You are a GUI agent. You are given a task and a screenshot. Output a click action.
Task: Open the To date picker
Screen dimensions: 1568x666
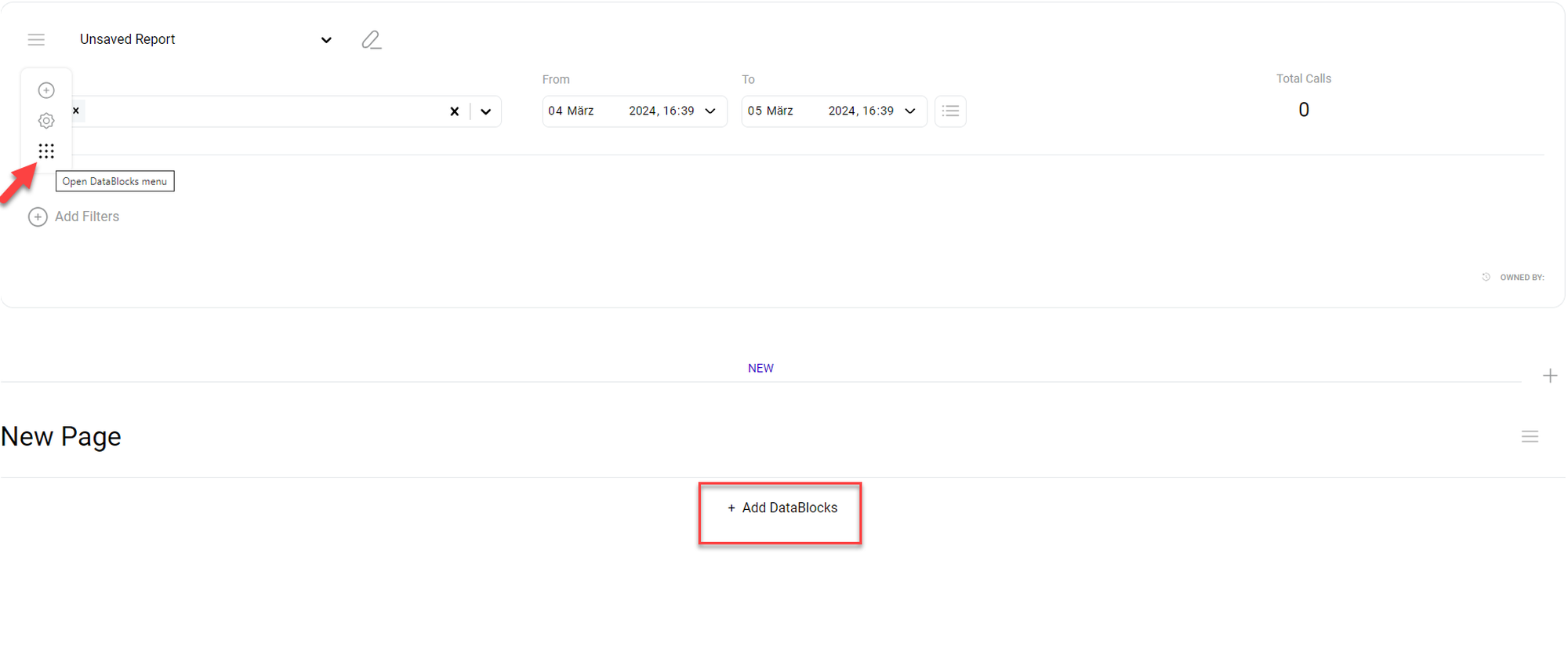tap(833, 111)
